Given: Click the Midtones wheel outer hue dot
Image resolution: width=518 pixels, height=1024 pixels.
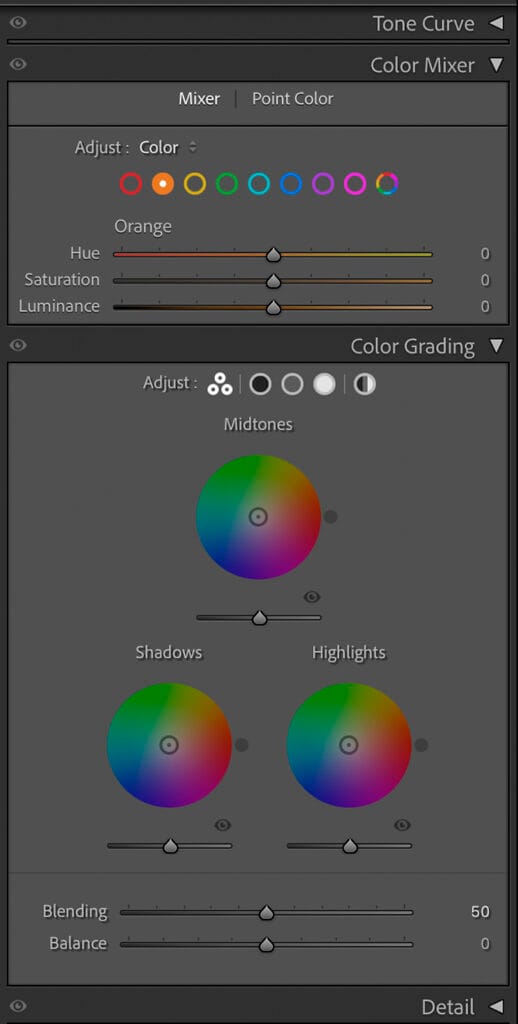Looking at the screenshot, I should (x=331, y=517).
